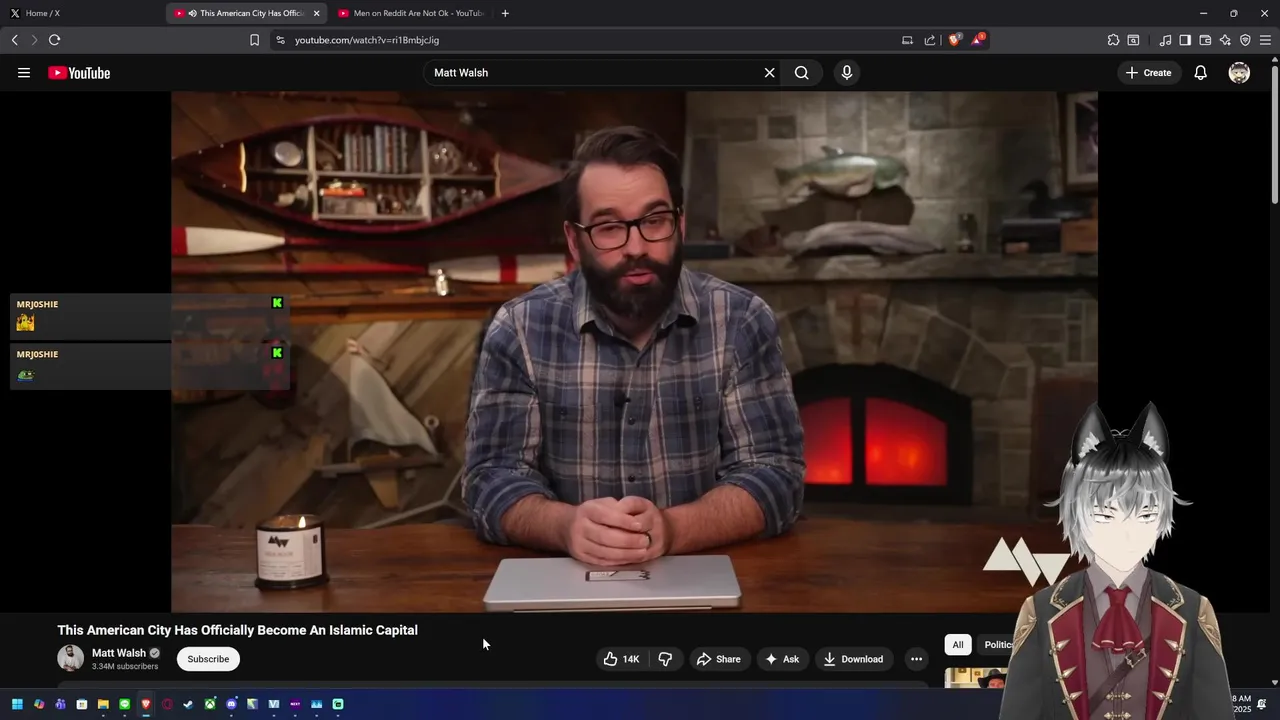Viewport: 1280px width, 720px height.
Task: Click the video title text
Action: click(237, 630)
